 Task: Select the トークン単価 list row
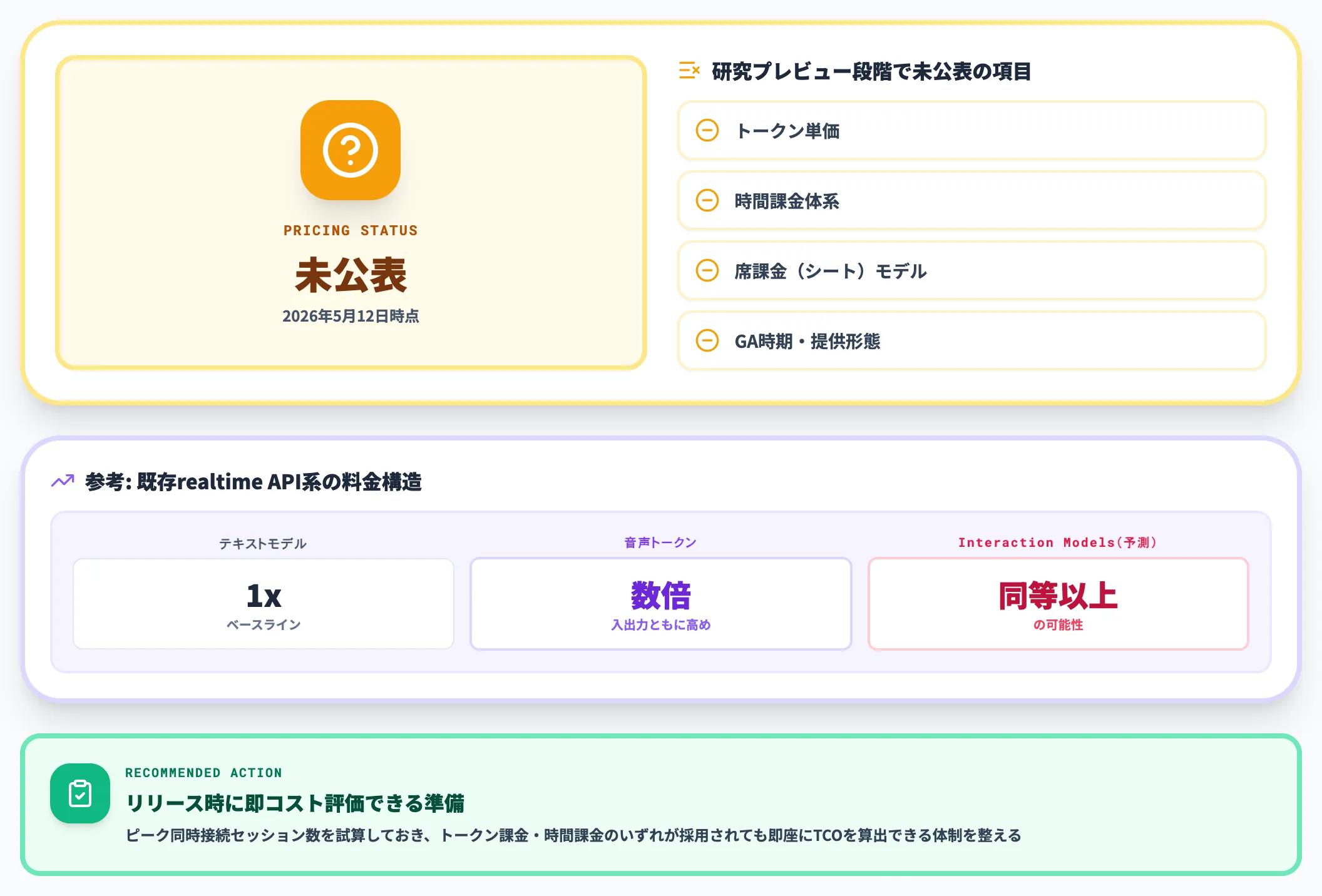[972, 131]
